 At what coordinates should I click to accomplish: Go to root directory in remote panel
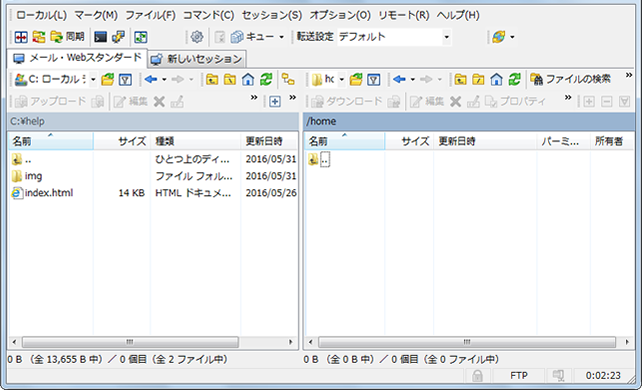tap(478, 79)
